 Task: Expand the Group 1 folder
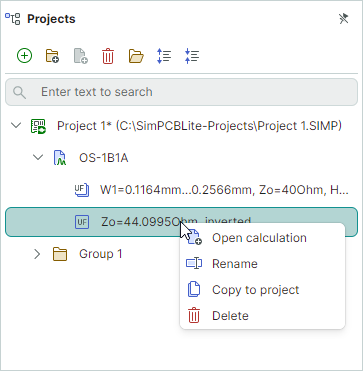pos(37,254)
